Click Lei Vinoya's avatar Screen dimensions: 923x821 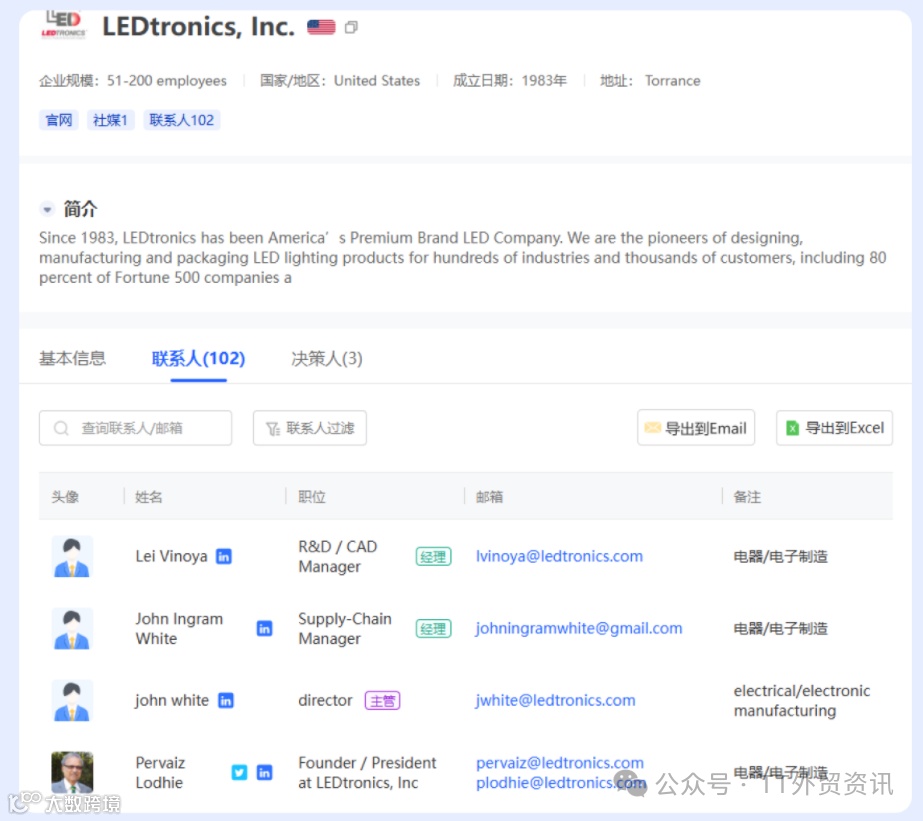click(72, 557)
